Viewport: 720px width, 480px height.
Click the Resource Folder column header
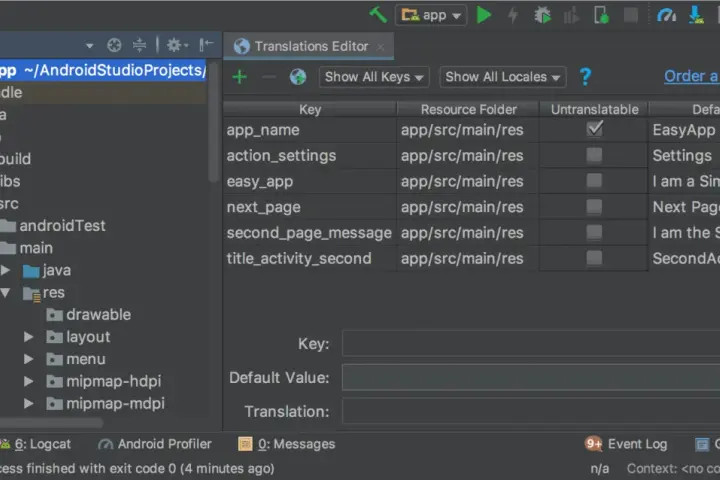(468, 109)
